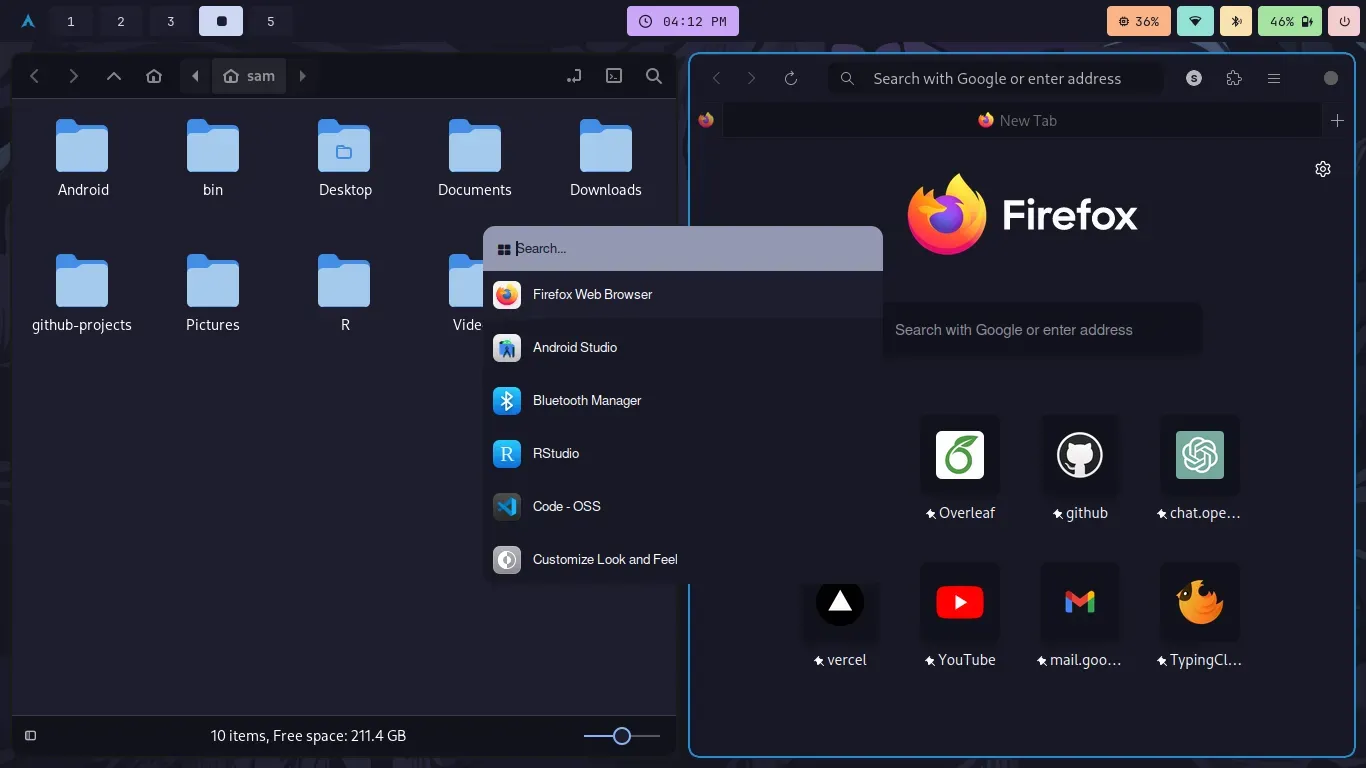The image size is (1366, 768).
Task: Select the github-projects folder
Action: click(82, 293)
